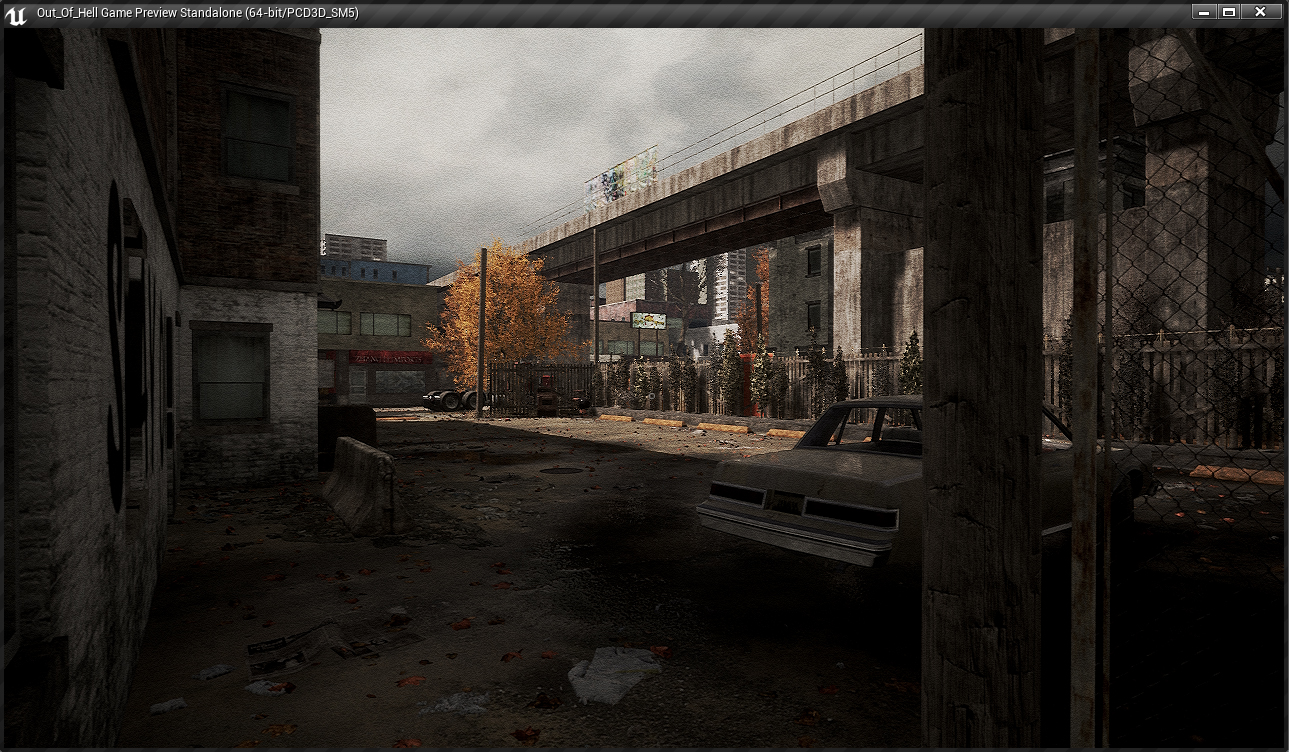Click the small distant billboard sign under the overpass
Image resolution: width=1289 pixels, height=752 pixels.
[648, 320]
